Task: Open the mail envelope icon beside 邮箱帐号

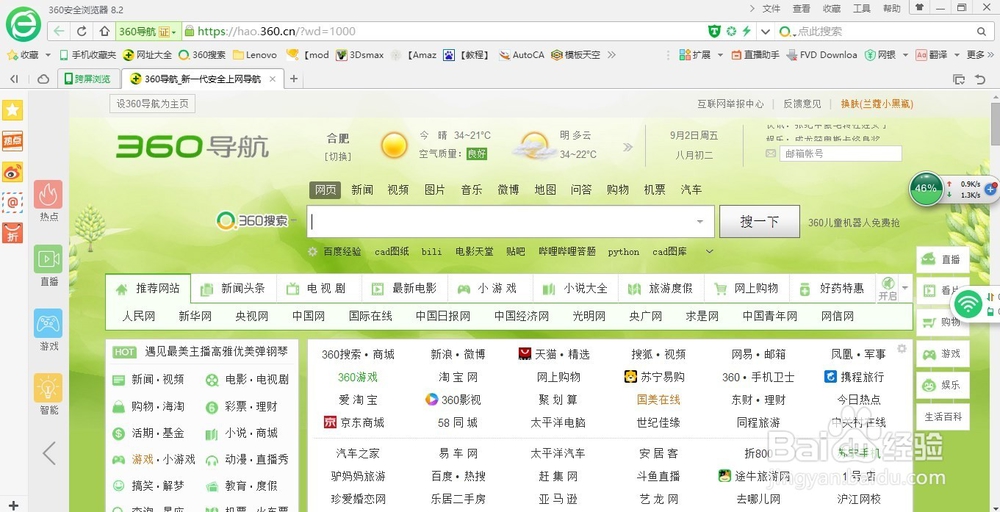Action: point(771,154)
